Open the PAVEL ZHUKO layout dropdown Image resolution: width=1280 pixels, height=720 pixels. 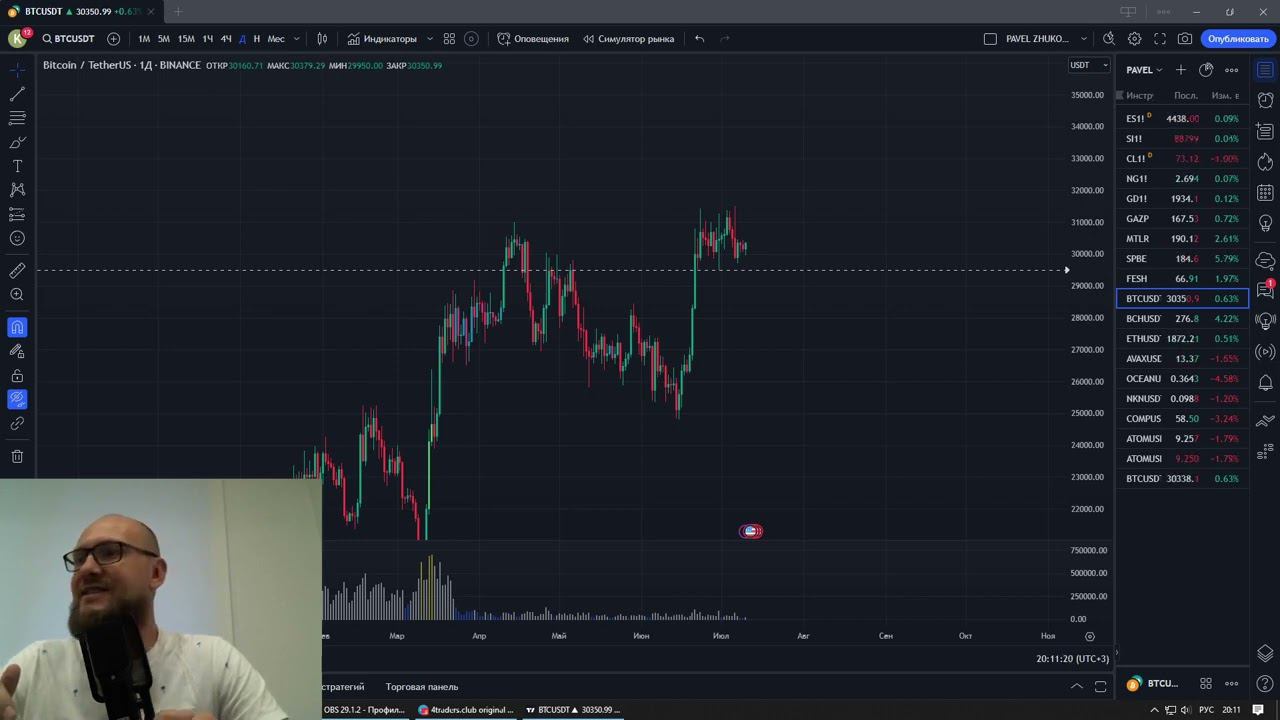pyautogui.click(x=1046, y=39)
